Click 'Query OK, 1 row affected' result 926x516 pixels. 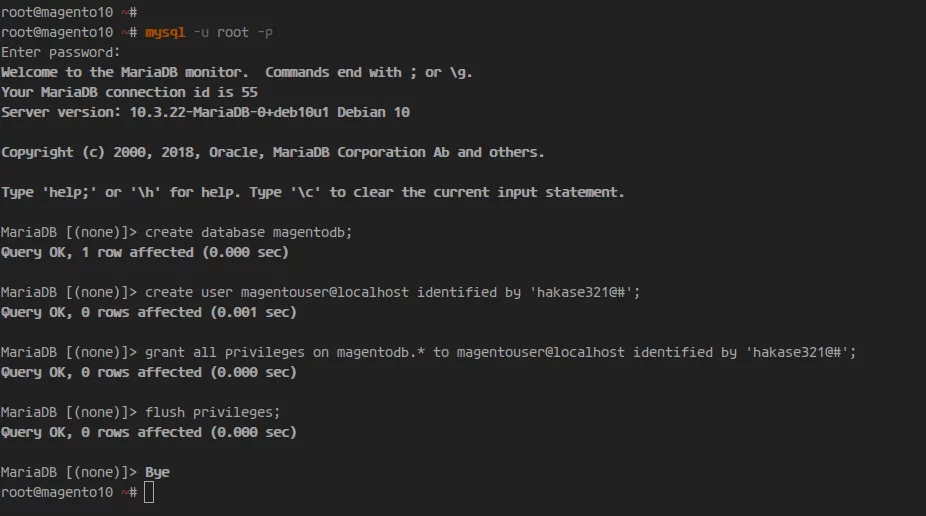[x=97, y=253]
